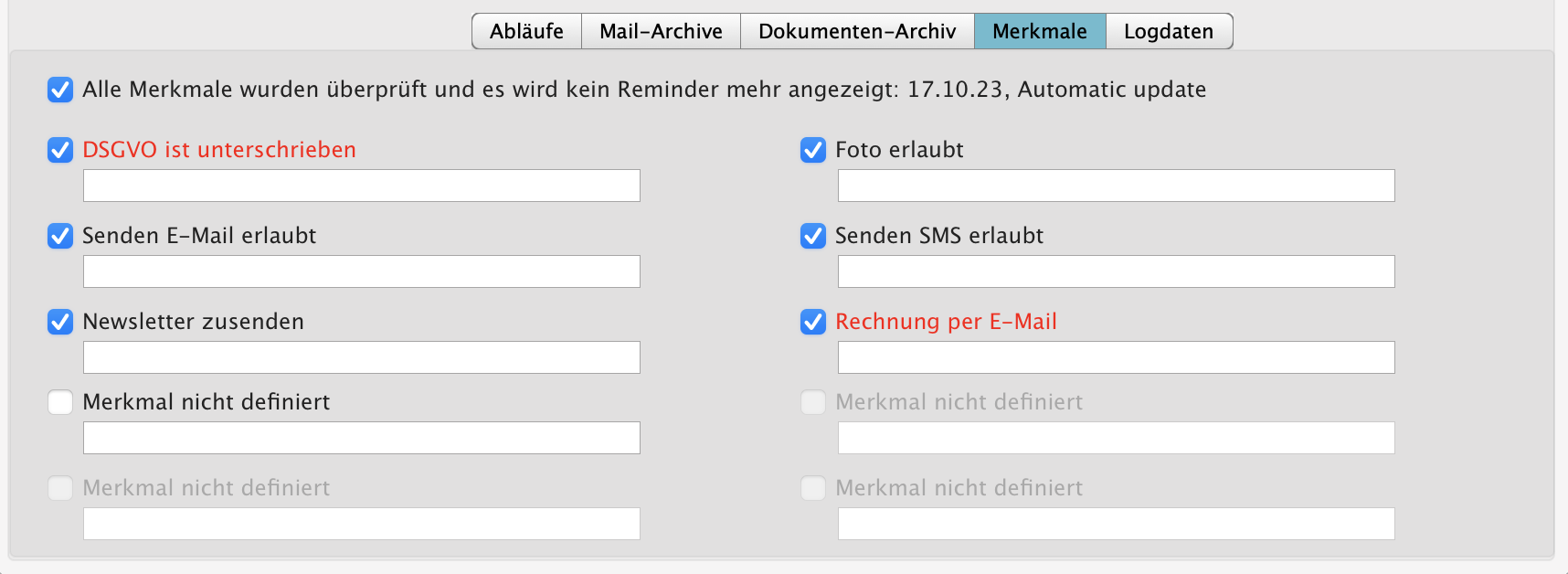The width and height of the screenshot is (1568, 574).
Task: Focus the field under 'Rechnung per E-Mail'
Action: point(1116,357)
